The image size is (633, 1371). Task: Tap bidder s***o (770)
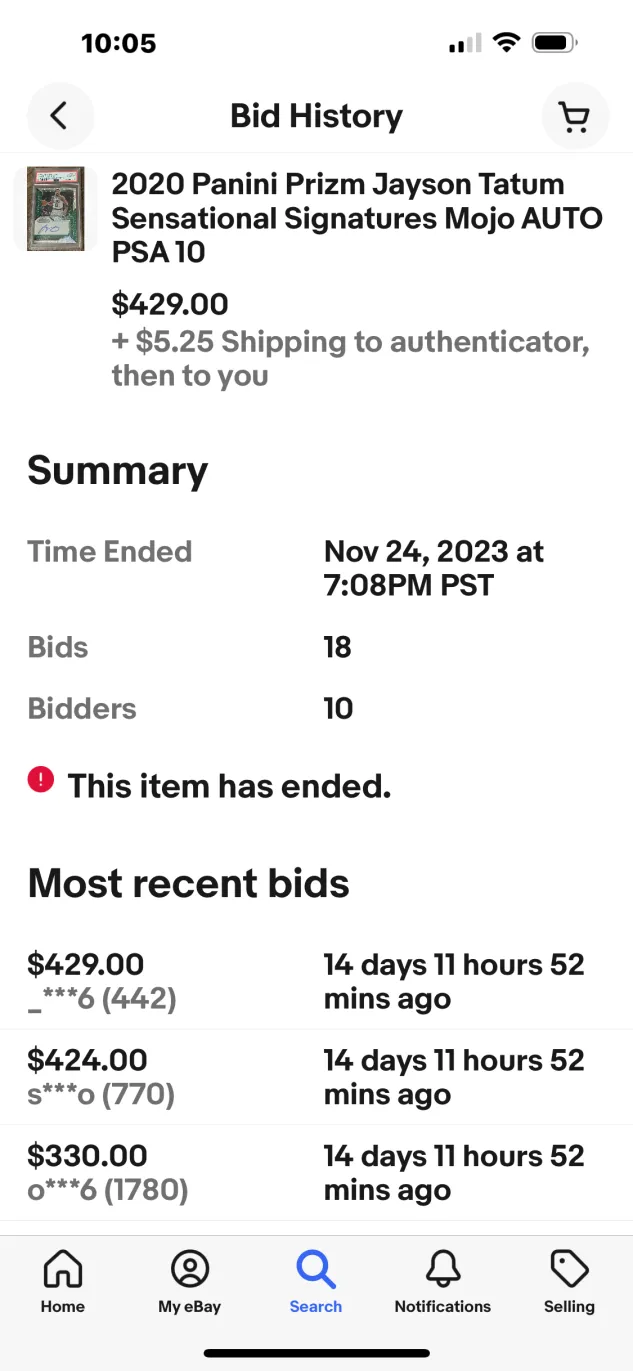tap(101, 1095)
